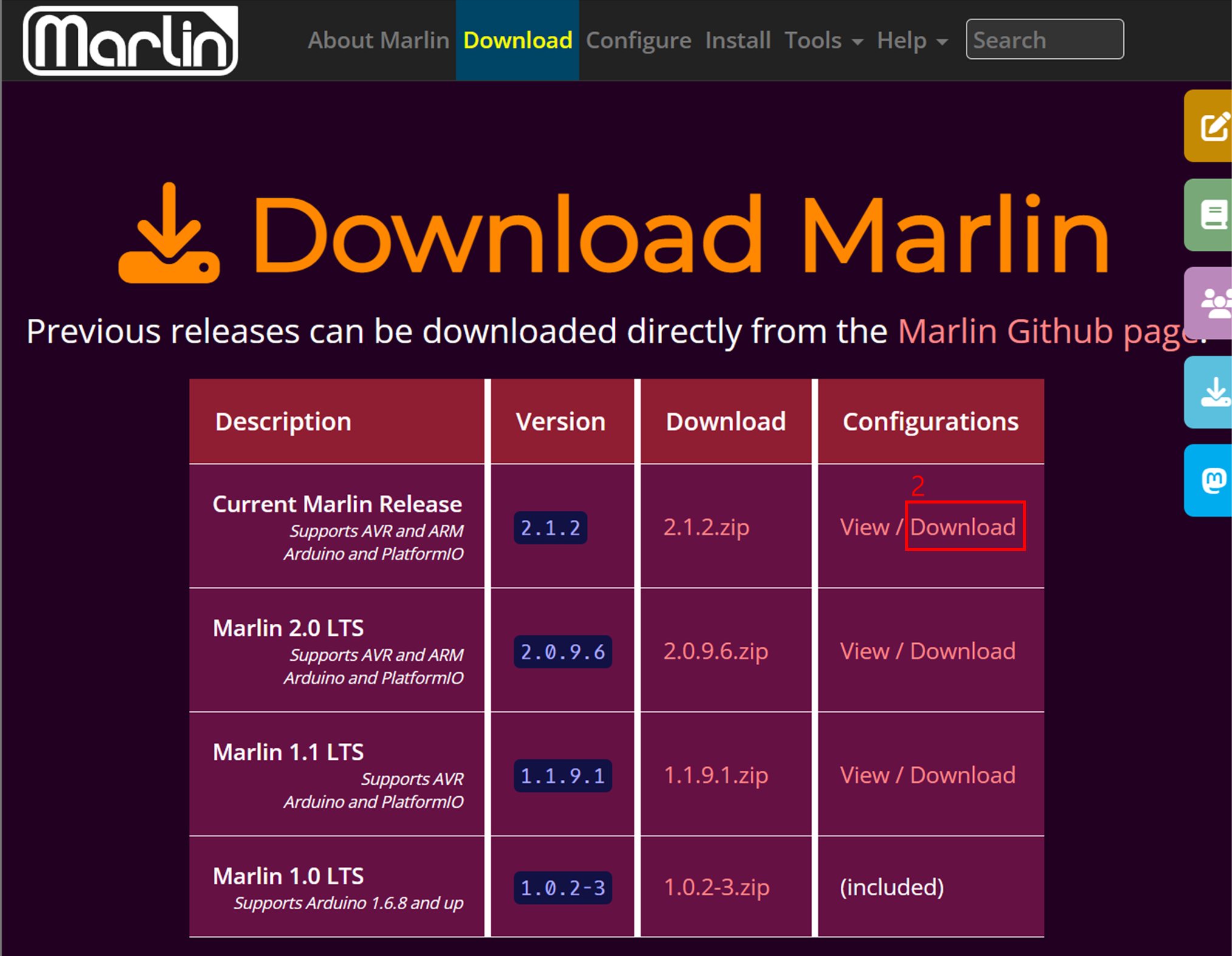Click the Marlin 1.0 LTS title
Viewport: 1232px width, 956px height.
click(289, 876)
